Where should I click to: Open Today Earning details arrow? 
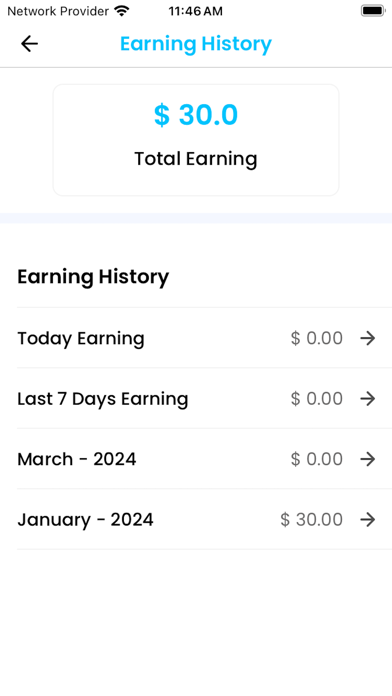[x=368, y=338]
